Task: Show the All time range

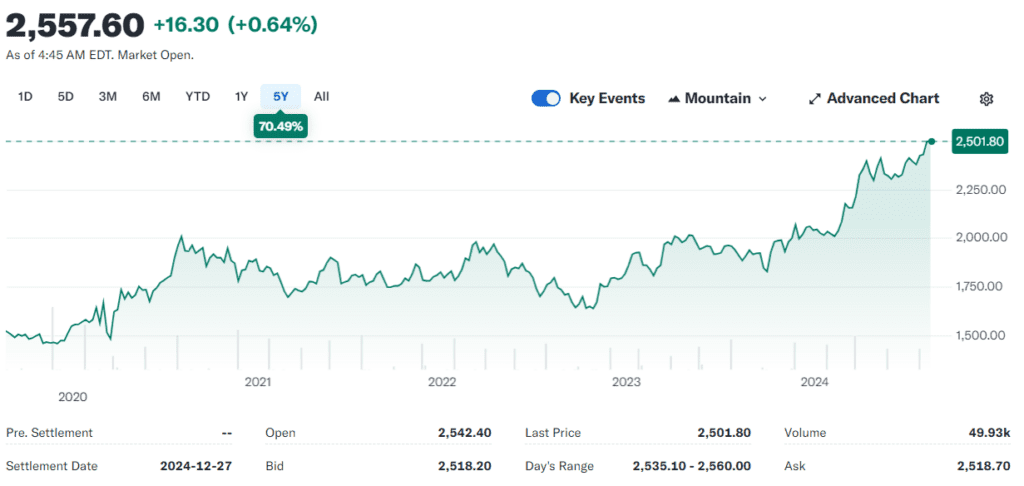Action: [321, 97]
